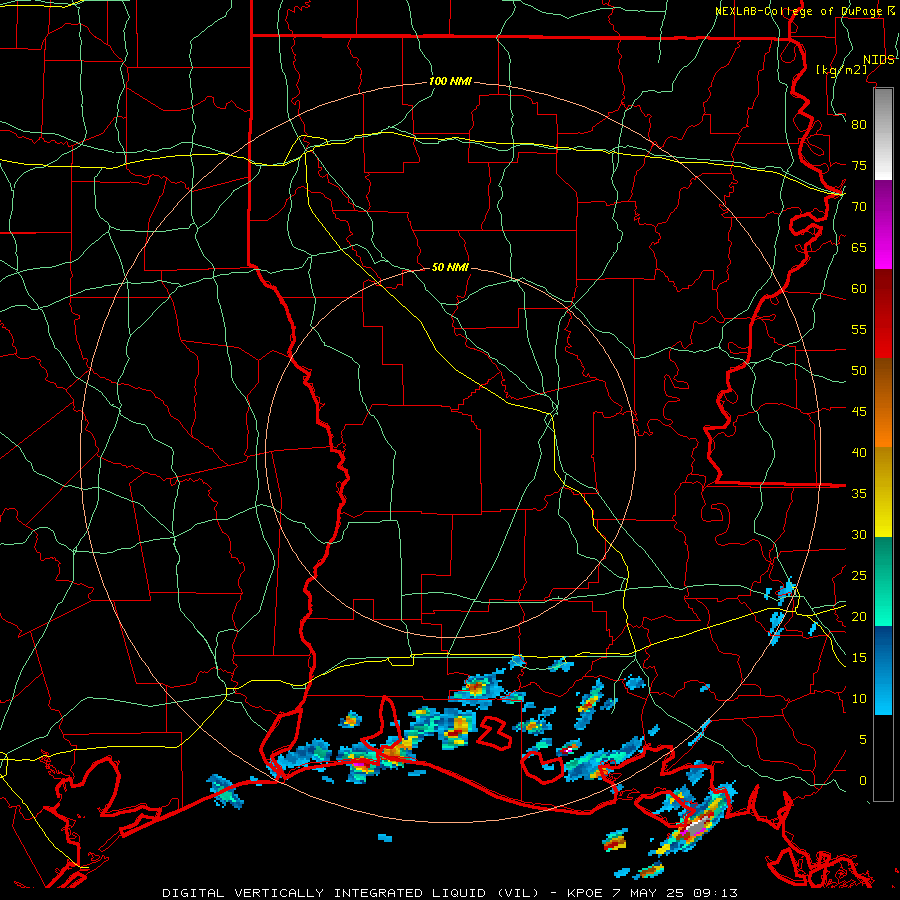
Task: Click the 5 value on VIL scale
Action: point(863,740)
